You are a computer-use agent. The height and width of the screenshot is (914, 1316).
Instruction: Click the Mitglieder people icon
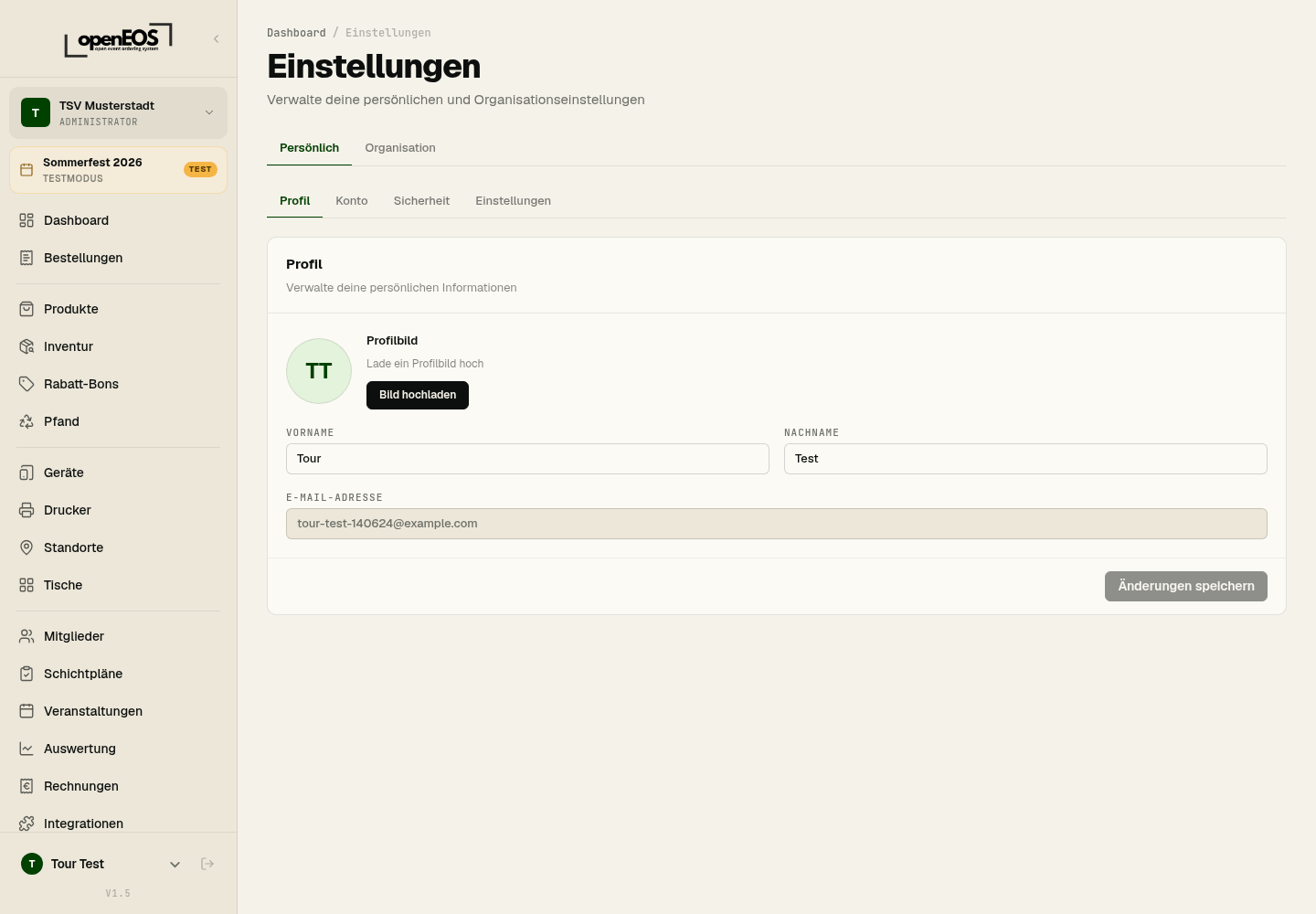tap(27, 636)
